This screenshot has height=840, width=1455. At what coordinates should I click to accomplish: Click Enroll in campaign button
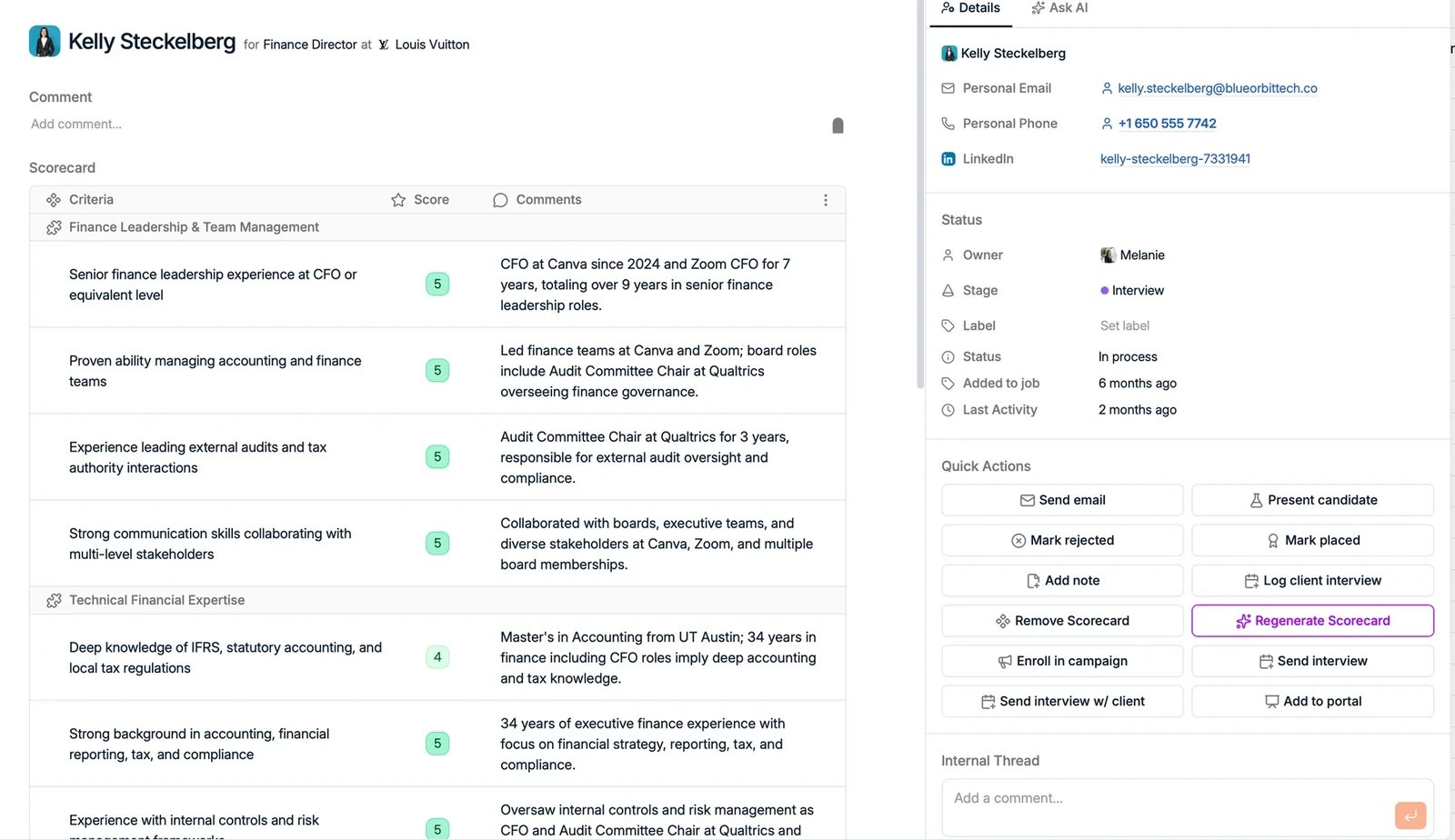coord(1062,661)
